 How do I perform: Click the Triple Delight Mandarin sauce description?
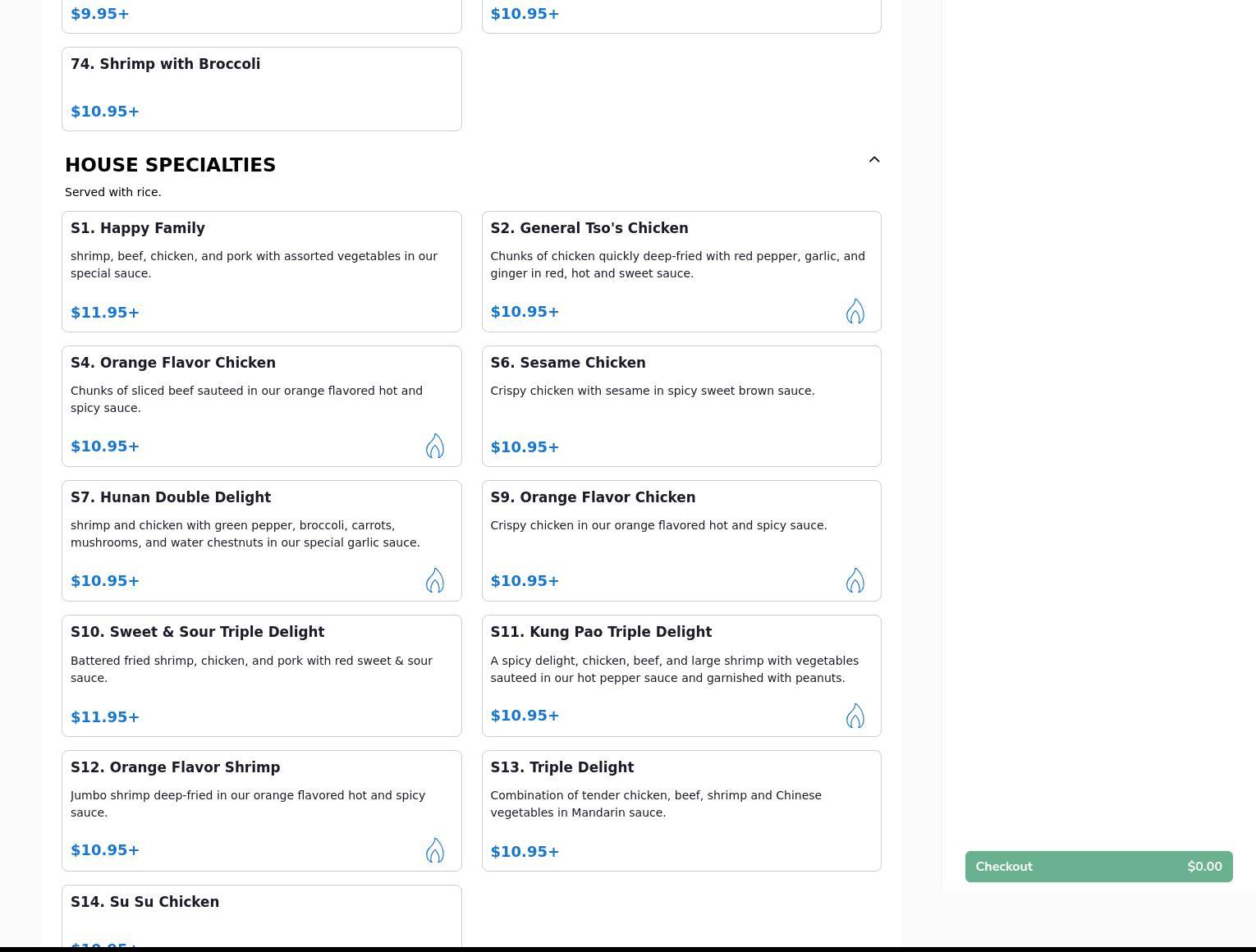pos(655,803)
